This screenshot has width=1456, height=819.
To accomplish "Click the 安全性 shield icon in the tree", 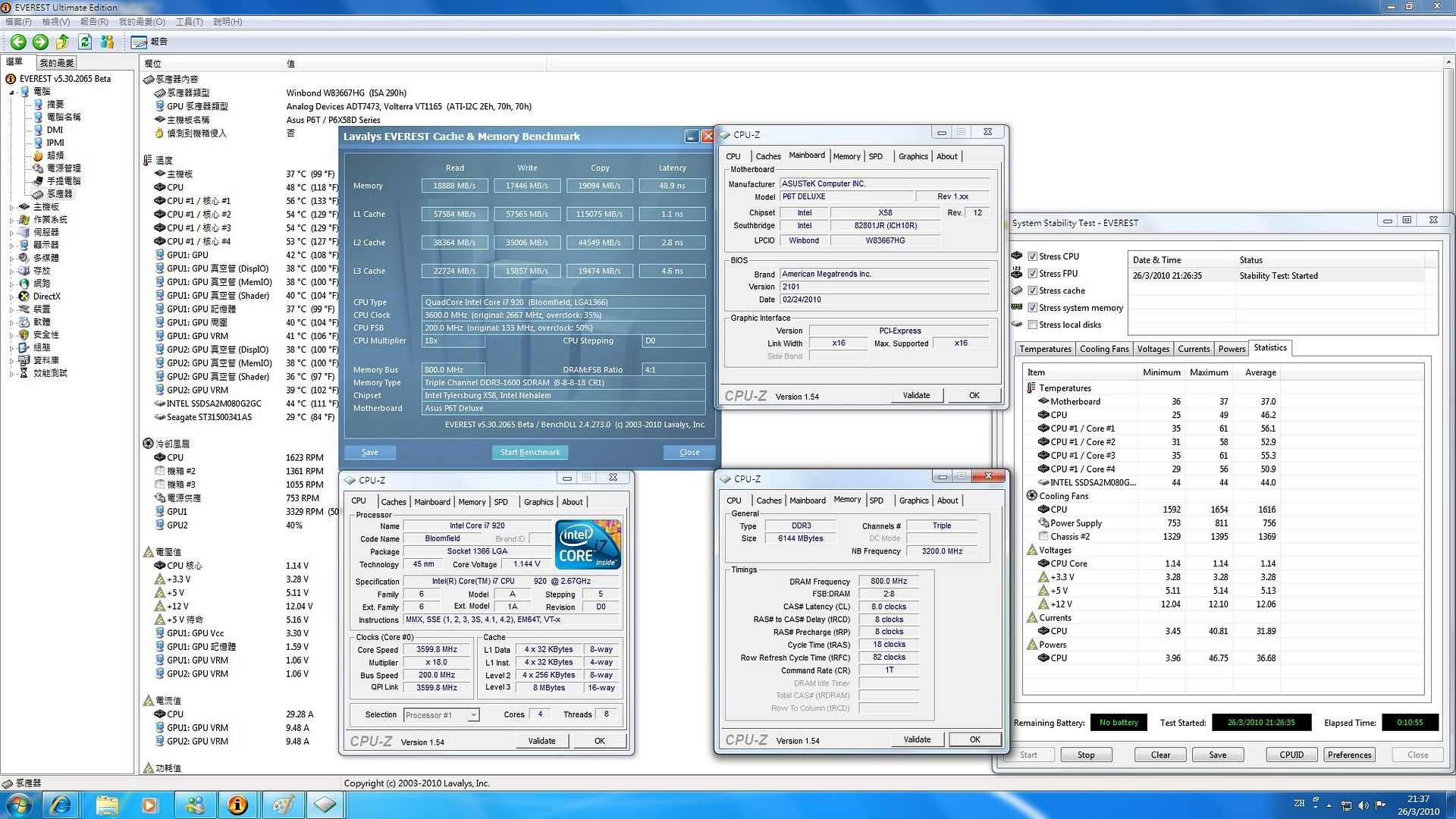I will [x=24, y=335].
